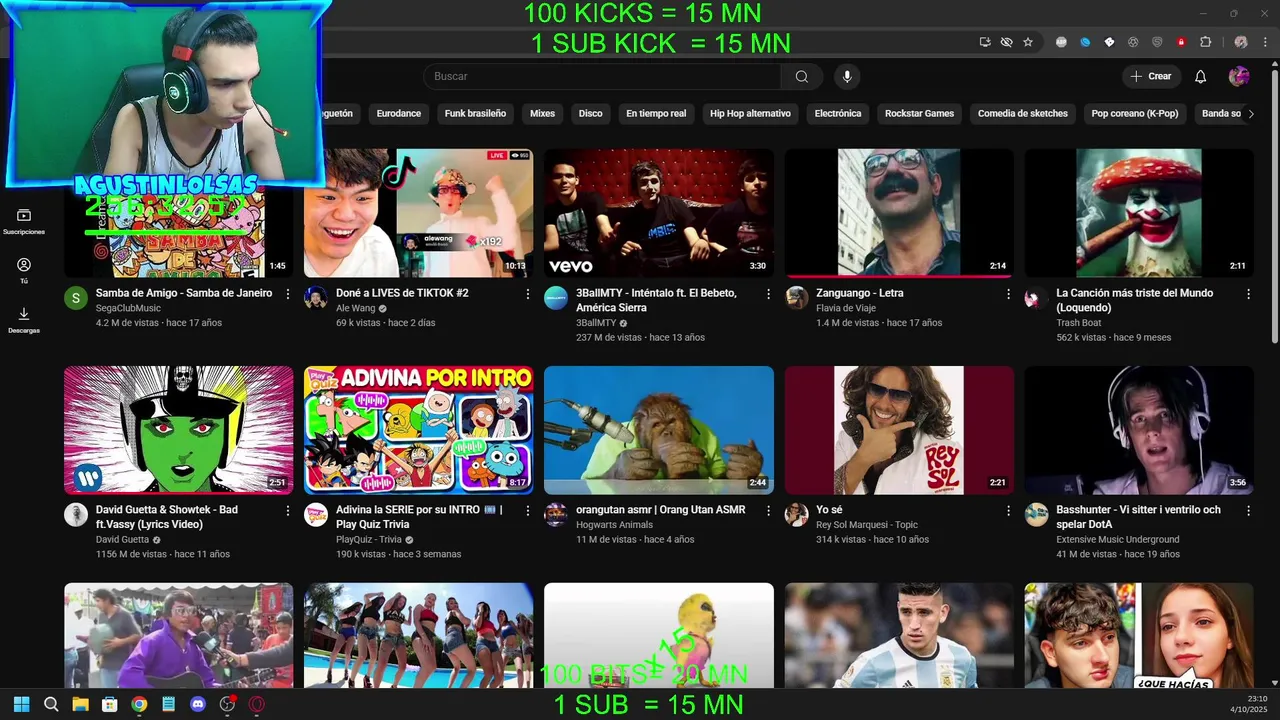Visit the Hogwarts Animals channel link
The width and height of the screenshot is (1280, 720).
pyautogui.click(x=614, y=525)
